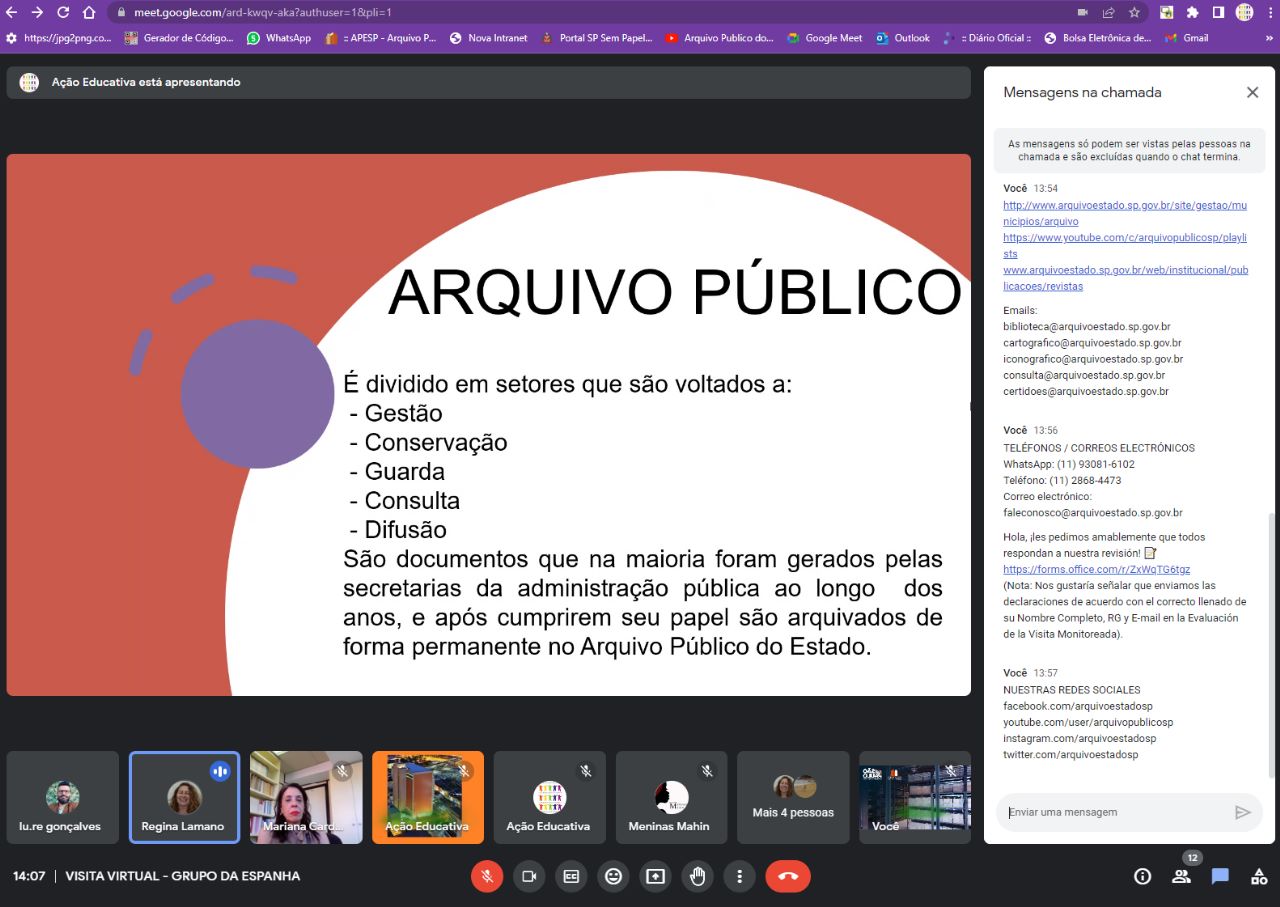Click VISITA VIRTUAL - GRUPO DA ESPANHA title
The height and width of the screenshot is (907, 1280).
tap(183, 876)
